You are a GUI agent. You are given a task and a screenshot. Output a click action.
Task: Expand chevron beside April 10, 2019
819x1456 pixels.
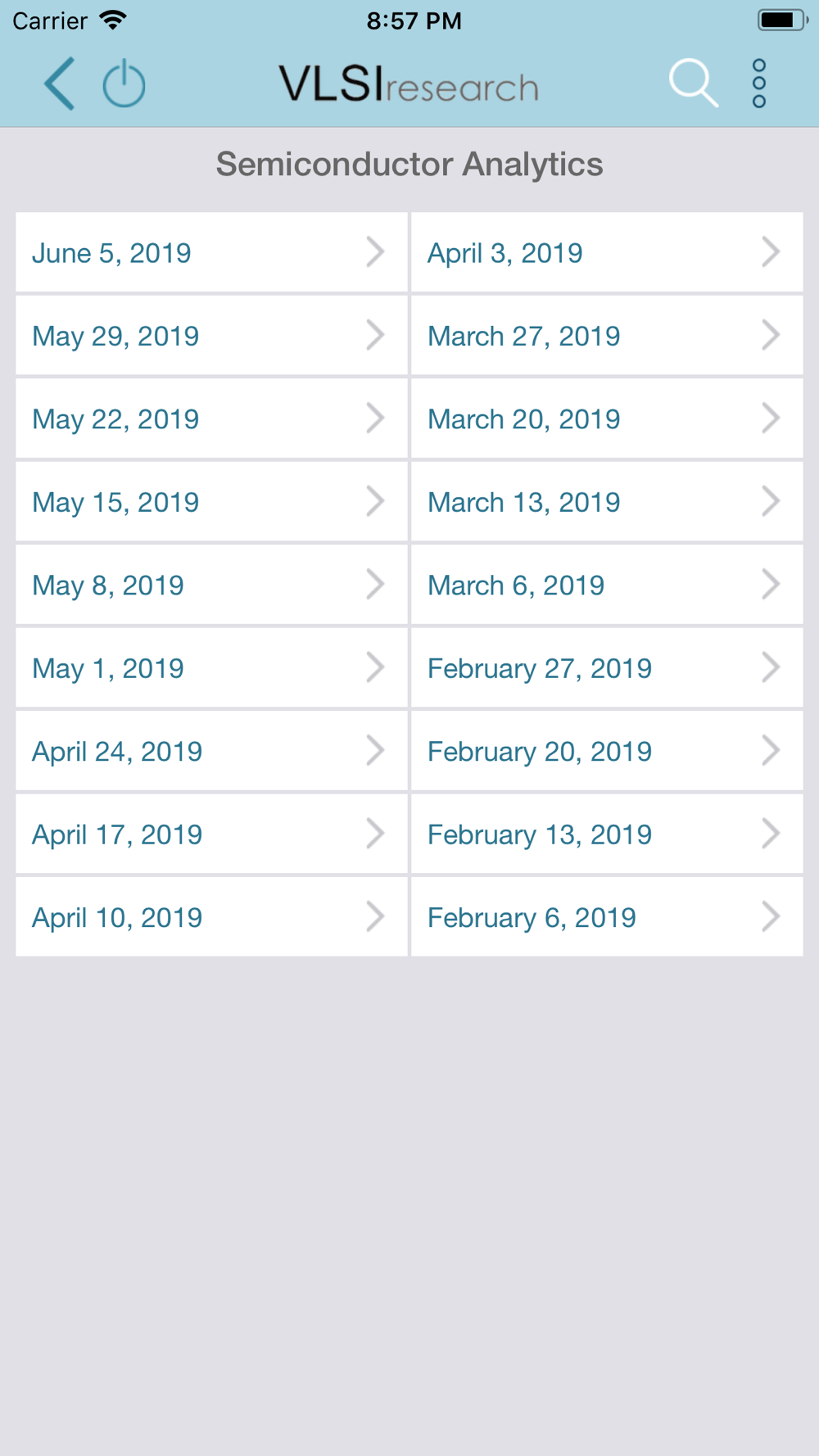click(x=375, y=916)
